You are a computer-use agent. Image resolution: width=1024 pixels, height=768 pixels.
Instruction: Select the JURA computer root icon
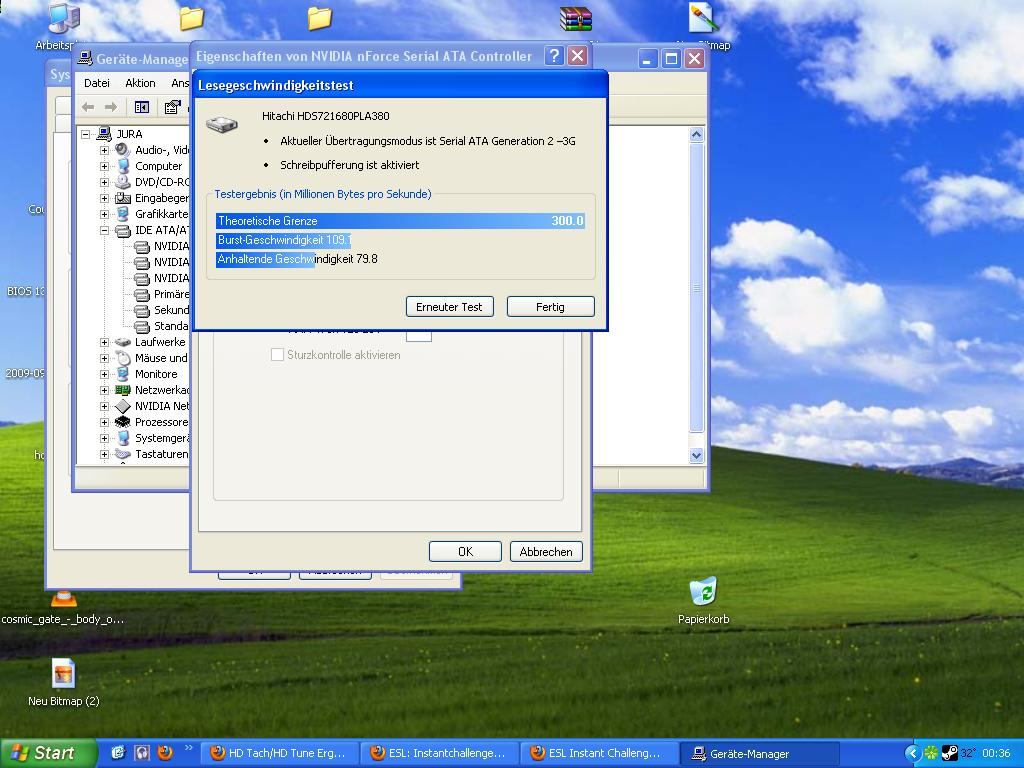[x=104, y=134]
